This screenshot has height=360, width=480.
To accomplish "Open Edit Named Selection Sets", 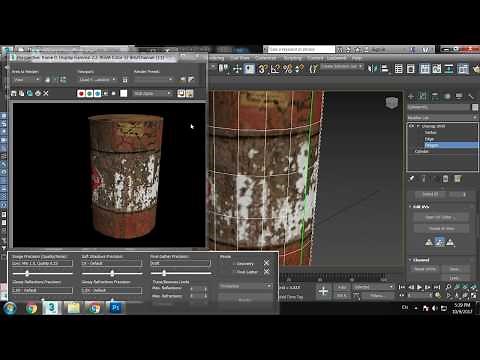I will click(x=313, y=69).
